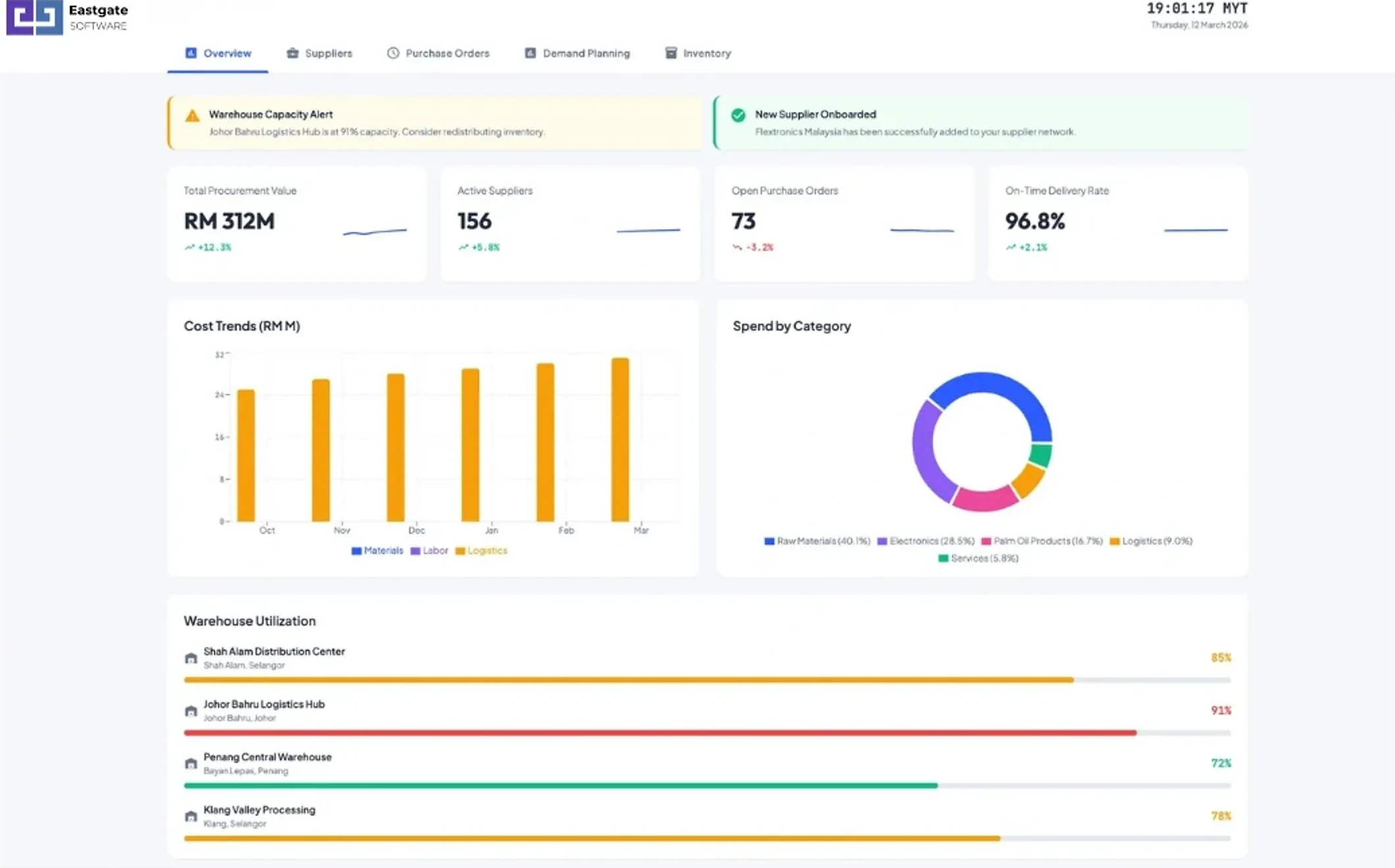Toggle Logistics (9.0%) in the spend legend
The height and width of the screenshot is (868, 1395).
[x=1151, y=541]
